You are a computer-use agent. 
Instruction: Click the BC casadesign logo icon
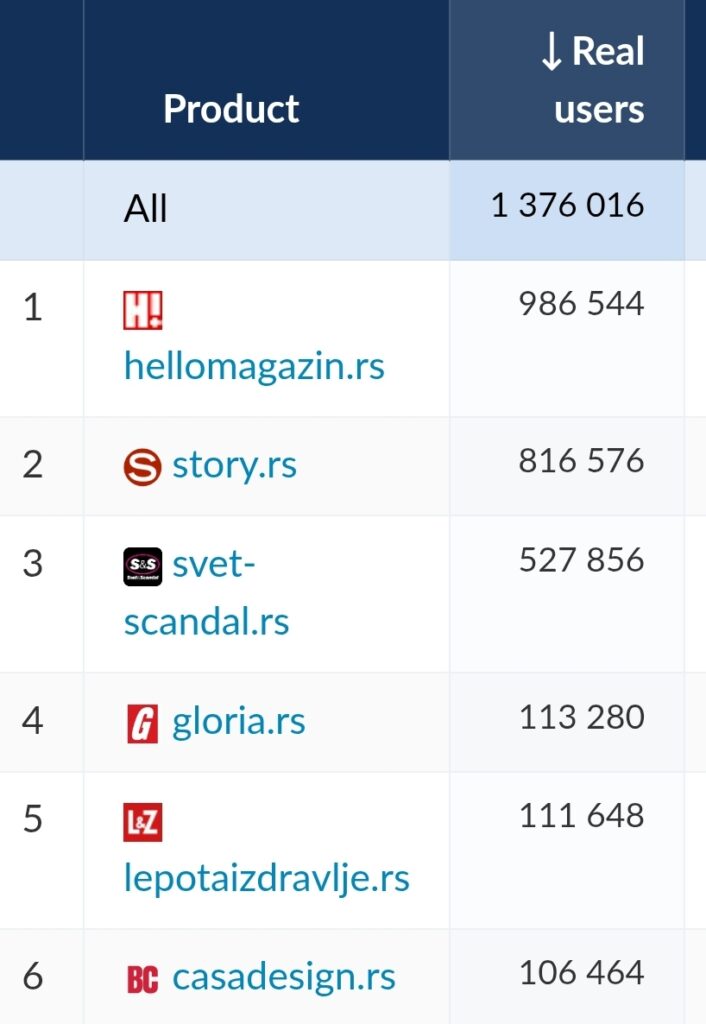[x=142, y=980]
